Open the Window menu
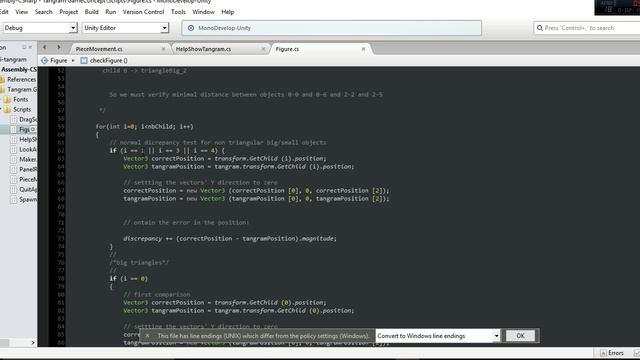Screen dimensions: 640x360 click(203, 12)
